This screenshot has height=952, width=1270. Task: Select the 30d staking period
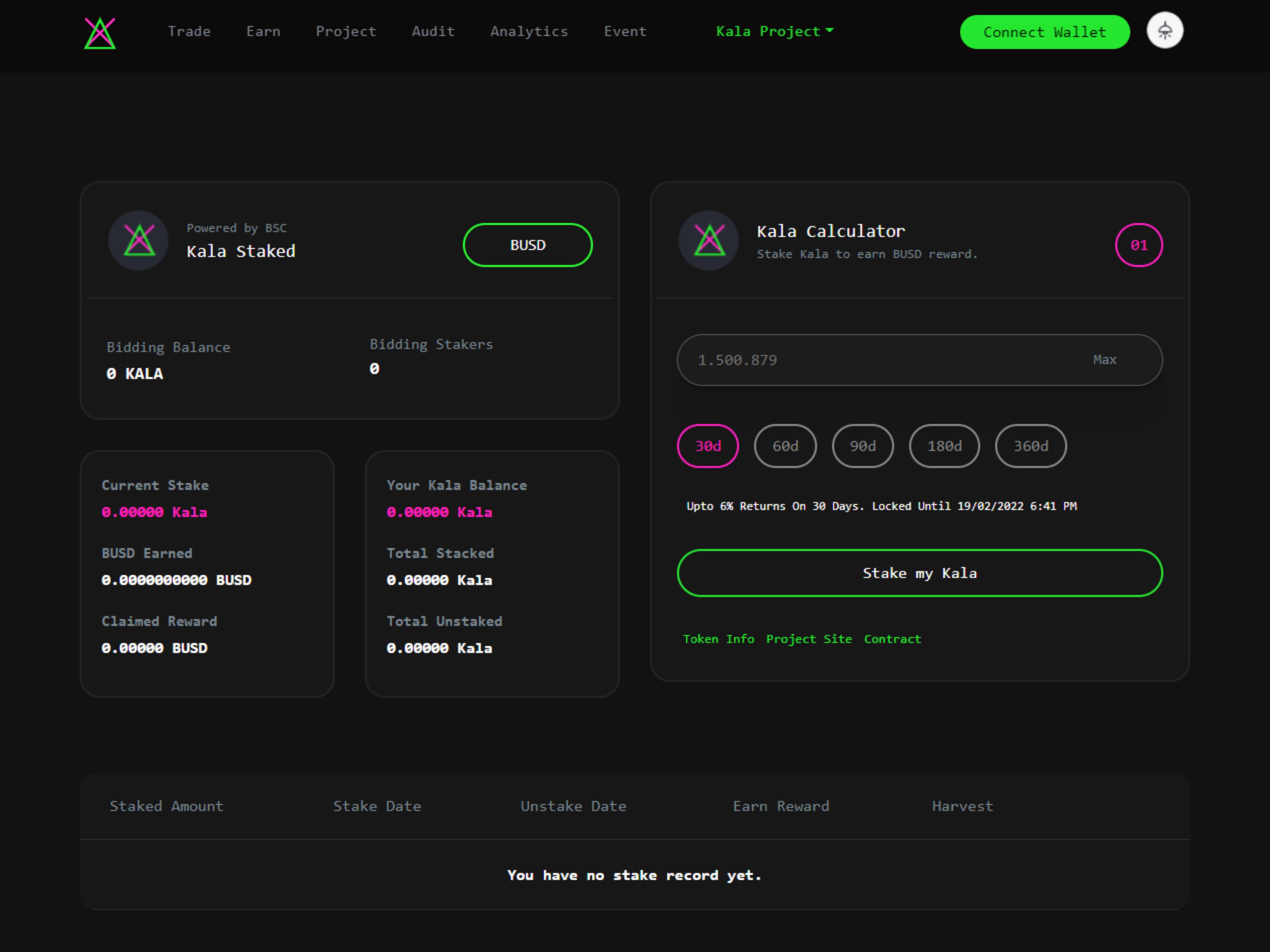point(707,446)
